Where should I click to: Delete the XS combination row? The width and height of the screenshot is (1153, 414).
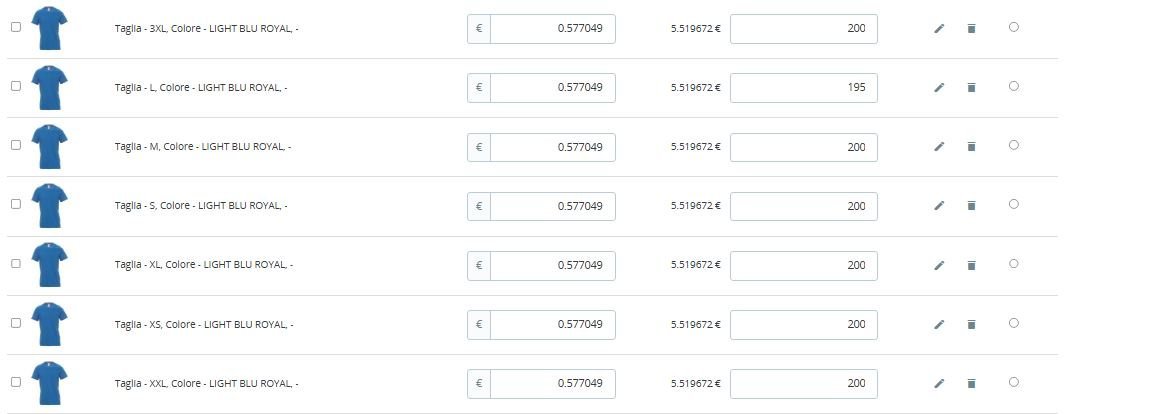[x=971, y=325]
